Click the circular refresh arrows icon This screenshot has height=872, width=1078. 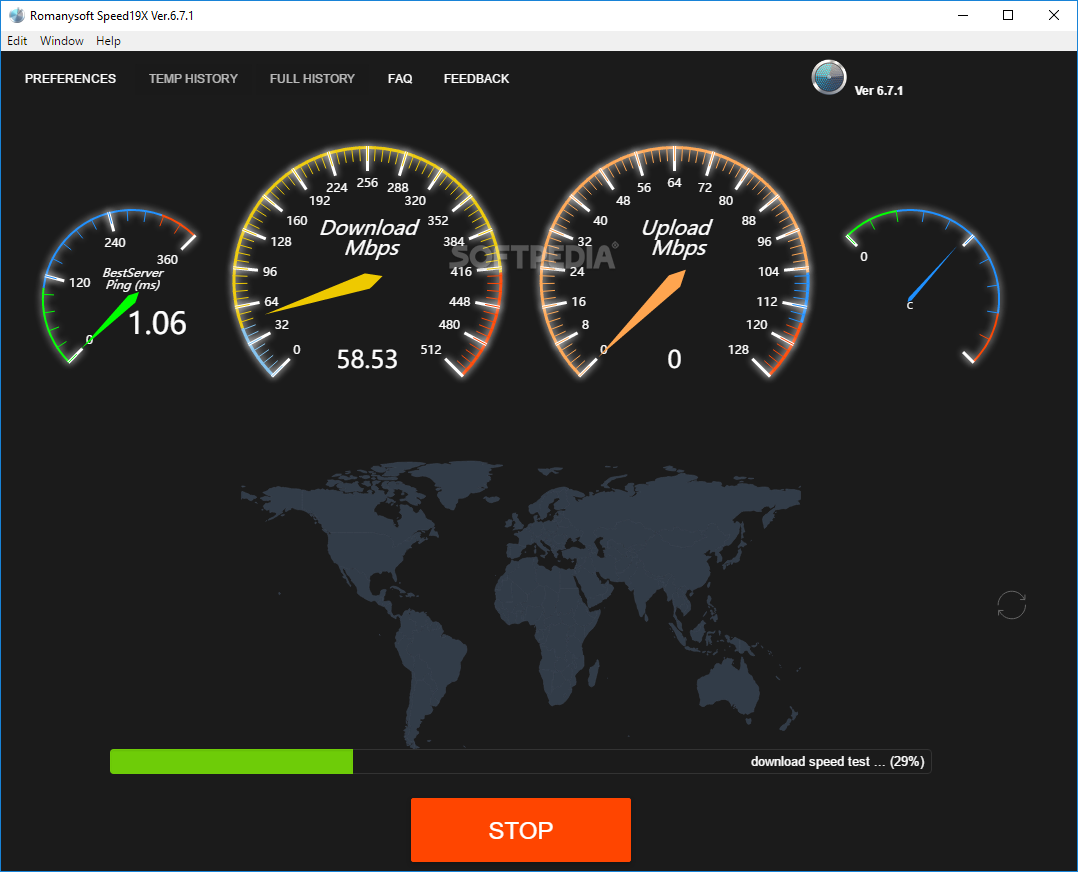pos(1011,605)
